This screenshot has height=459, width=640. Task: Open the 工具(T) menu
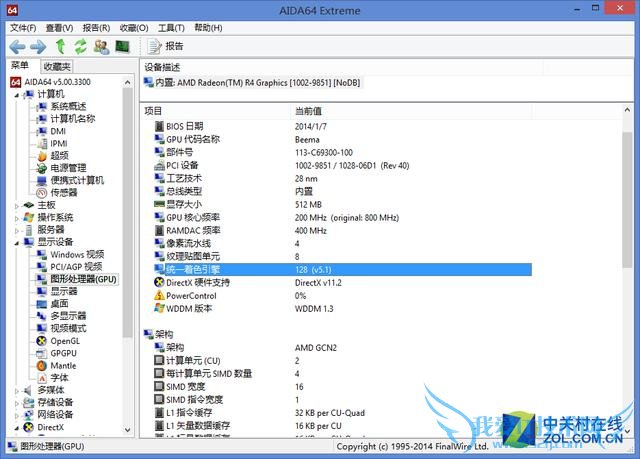point(171,28)
